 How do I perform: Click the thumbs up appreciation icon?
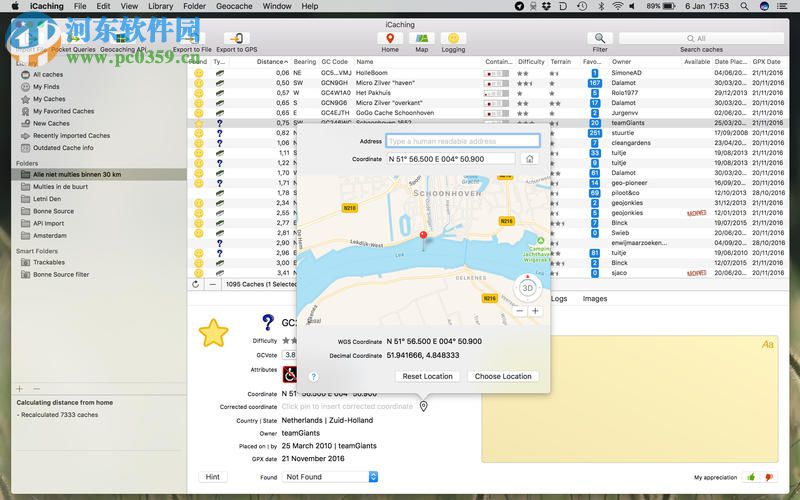tap(751, 477)
